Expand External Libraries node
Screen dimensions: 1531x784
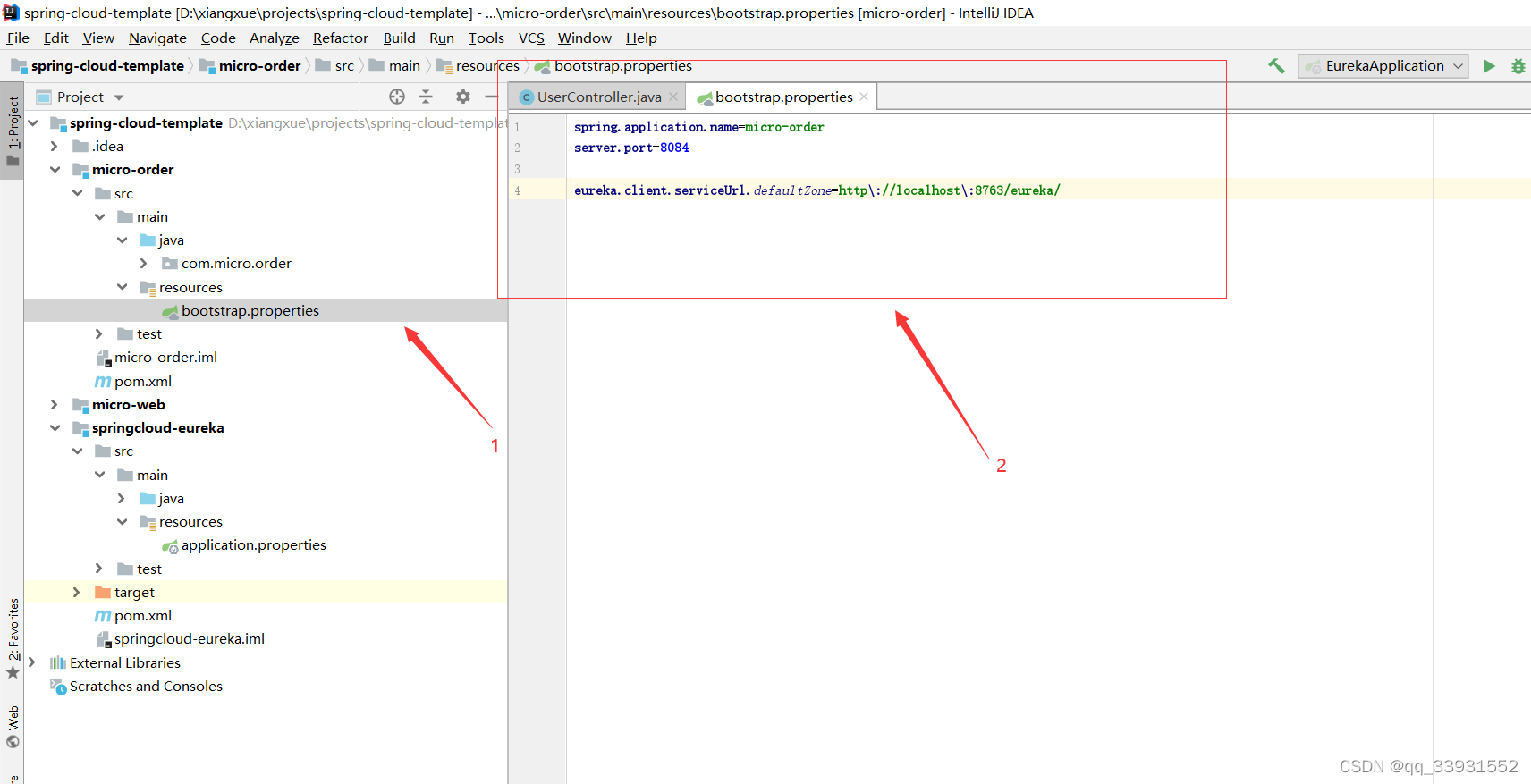pos(32,662)
